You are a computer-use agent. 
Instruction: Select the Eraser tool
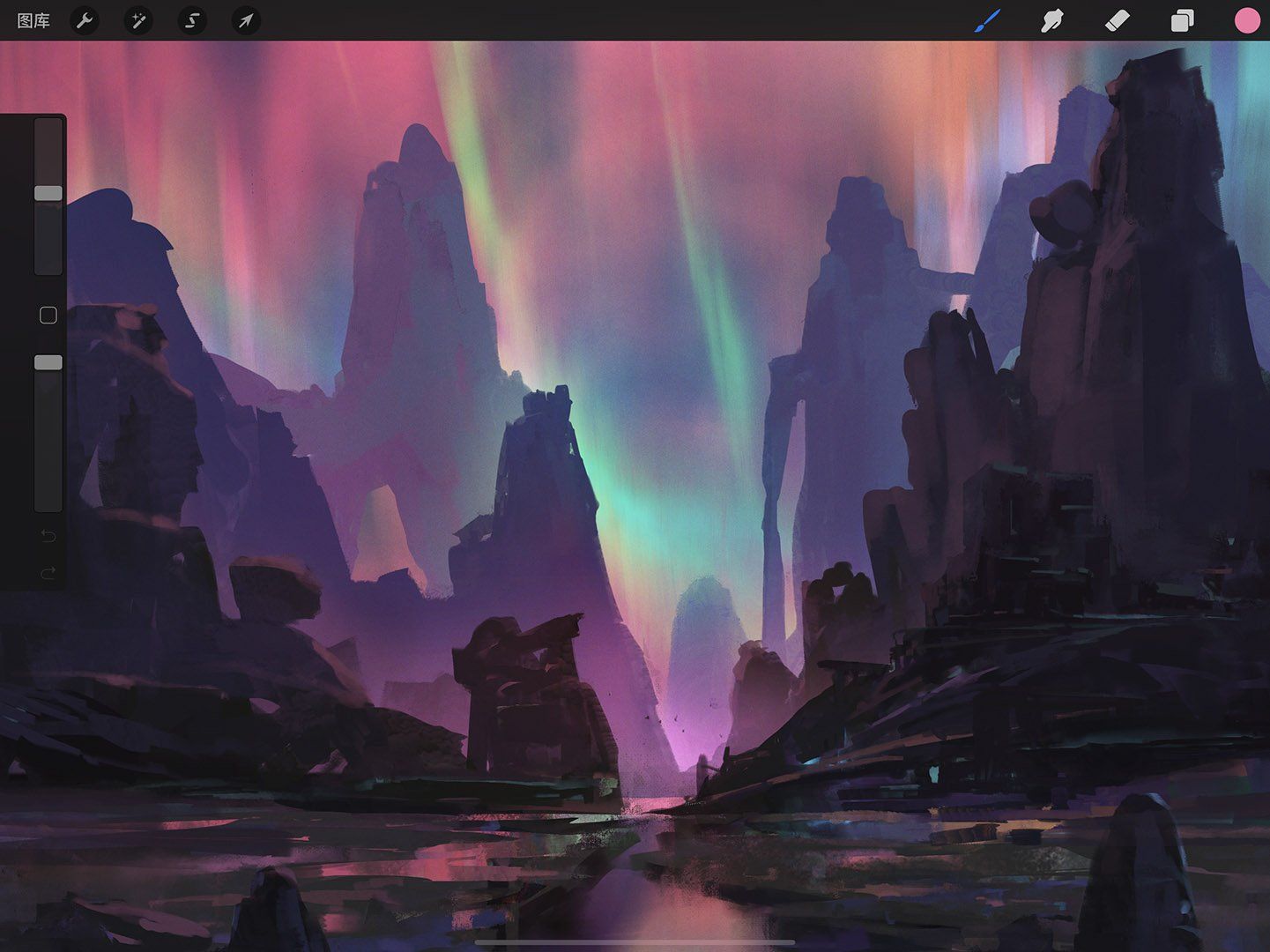tap(1117, 20)
